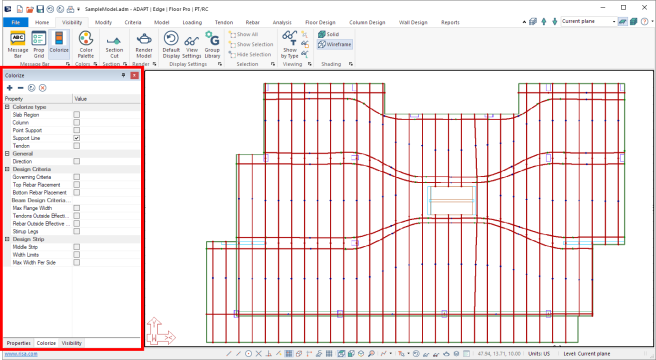Save the model with the floppy disk icon
656x360 pixels.
(x=40, y=8)
